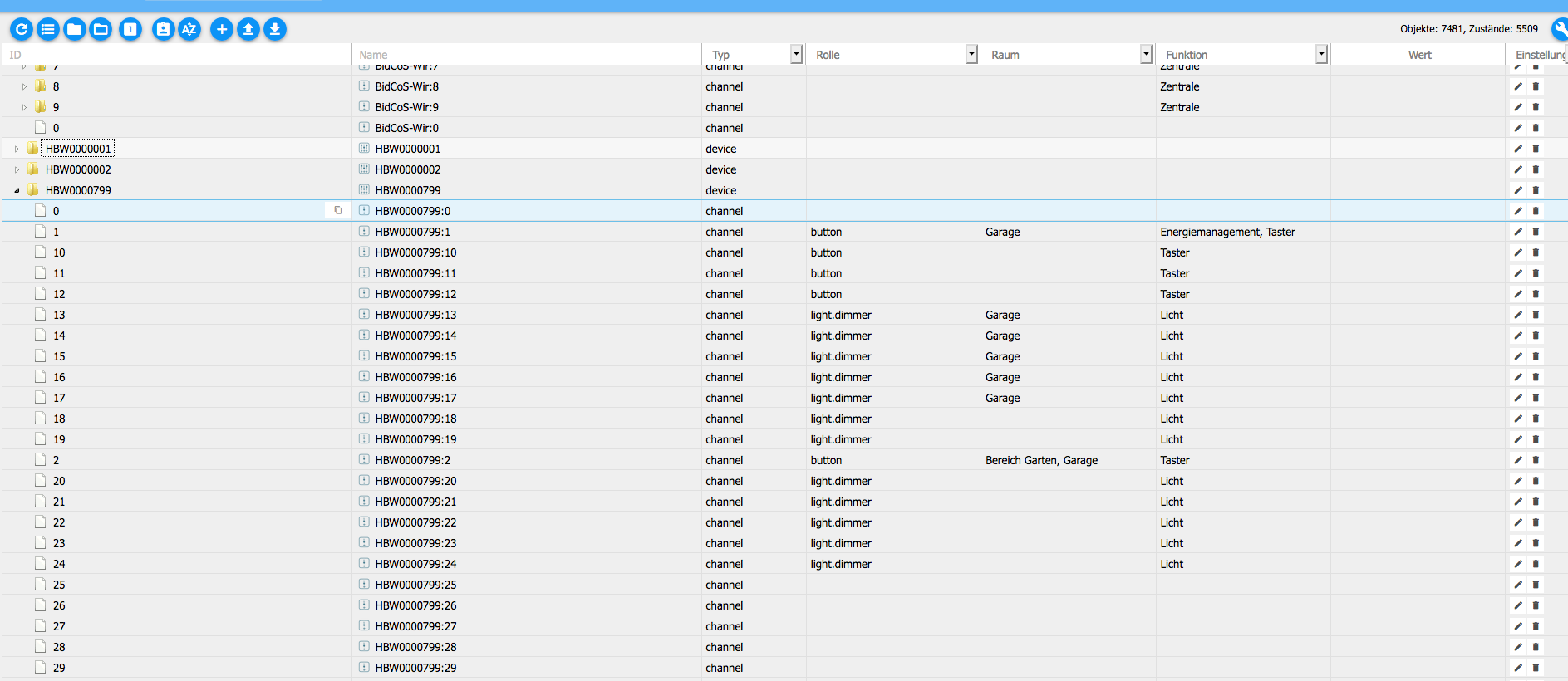Expand the HBW0000002 folder
The width and height of the screenshot is (1568, 681).
pyautogui.click(x=17, y=169)
